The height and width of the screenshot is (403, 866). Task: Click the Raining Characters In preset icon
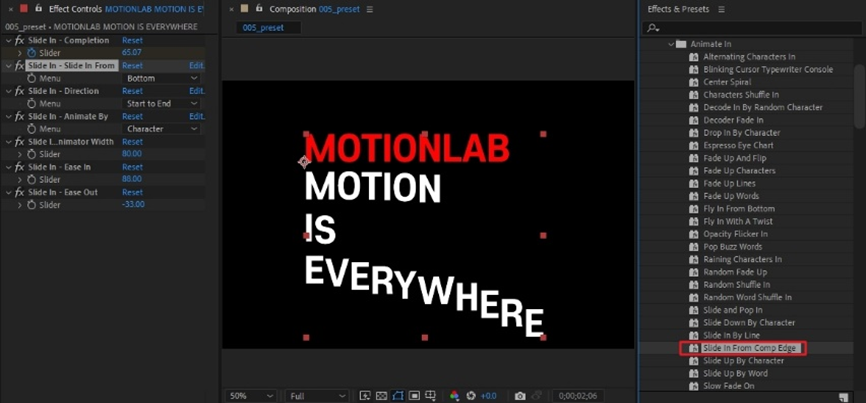pyautogui.click(x=694, y=259)
